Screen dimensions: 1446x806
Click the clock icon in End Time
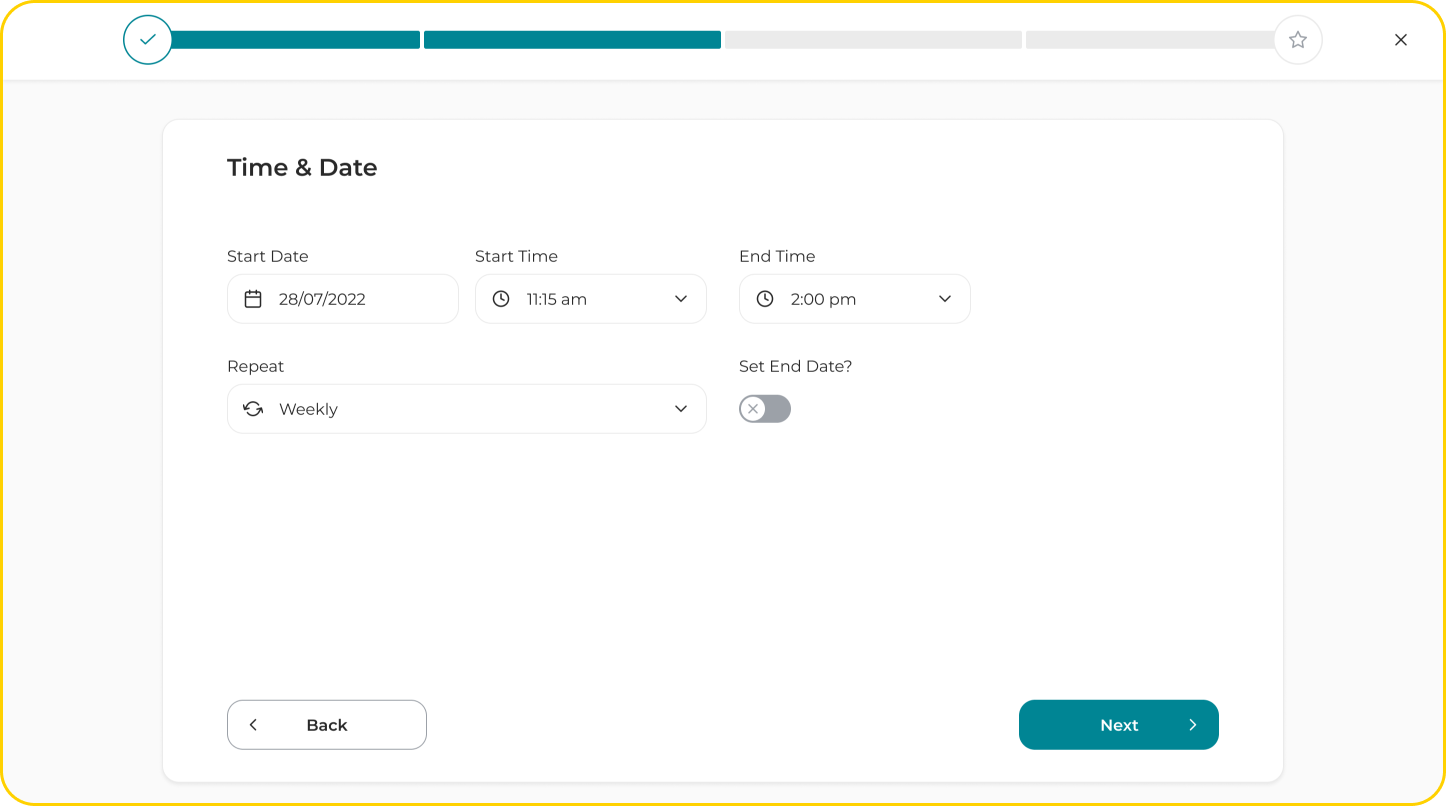[x=765, y=299]
